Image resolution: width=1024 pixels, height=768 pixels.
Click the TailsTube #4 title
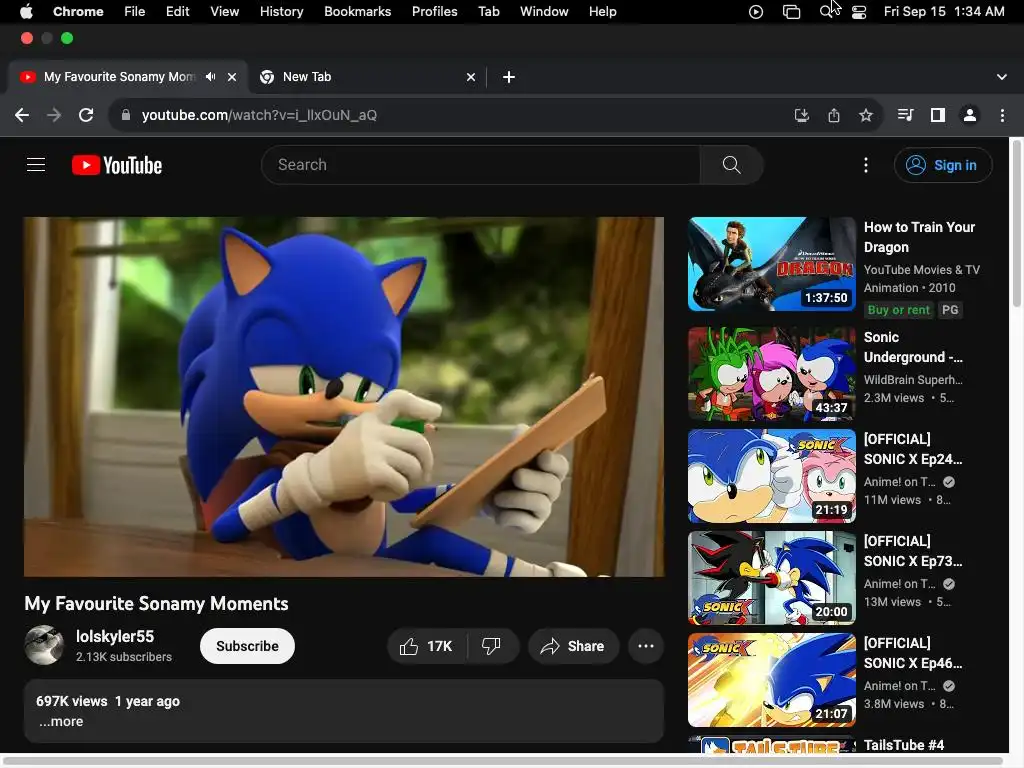(904, 745)
